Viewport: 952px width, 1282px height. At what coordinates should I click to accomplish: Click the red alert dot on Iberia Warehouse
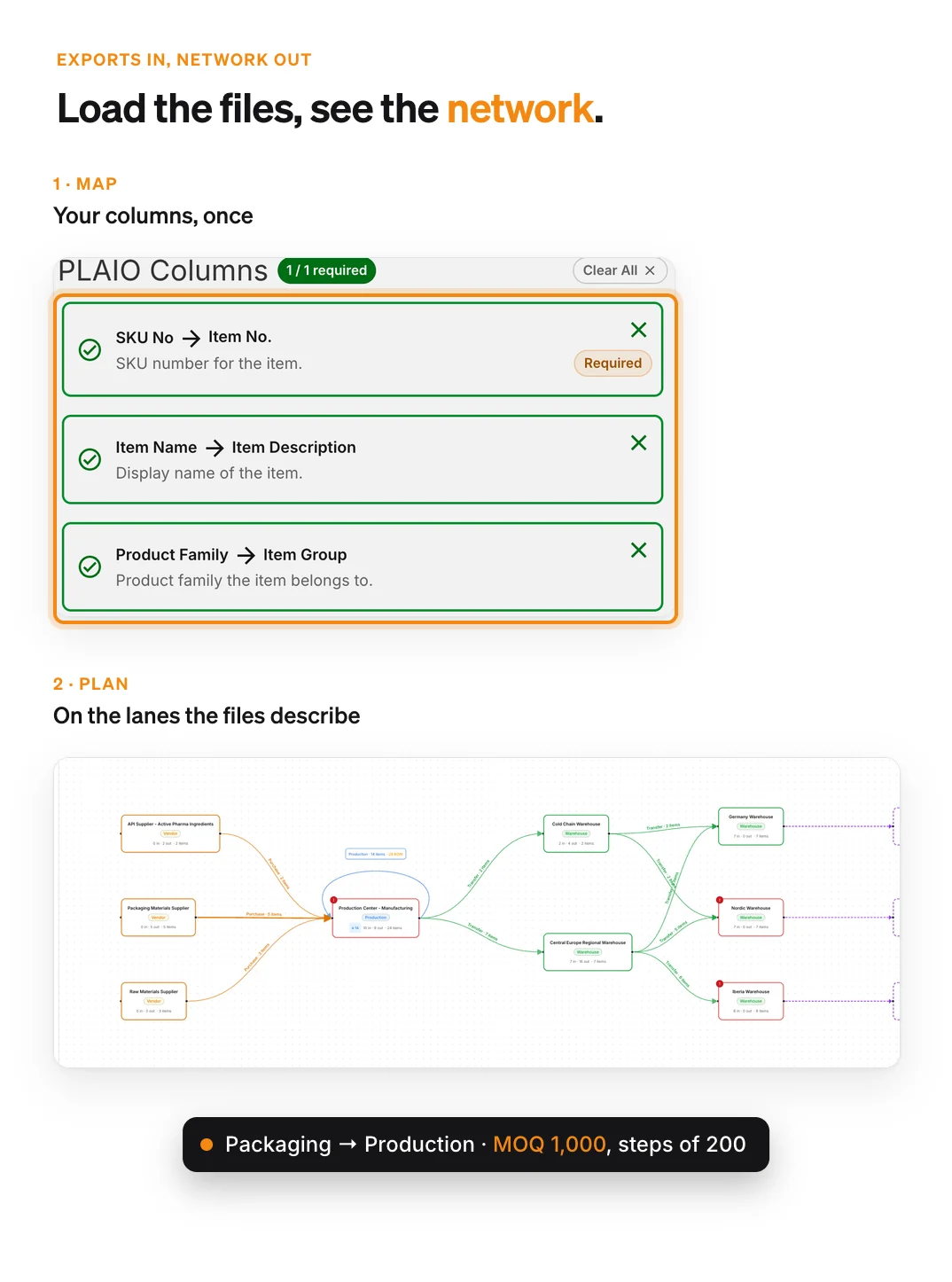720,983
